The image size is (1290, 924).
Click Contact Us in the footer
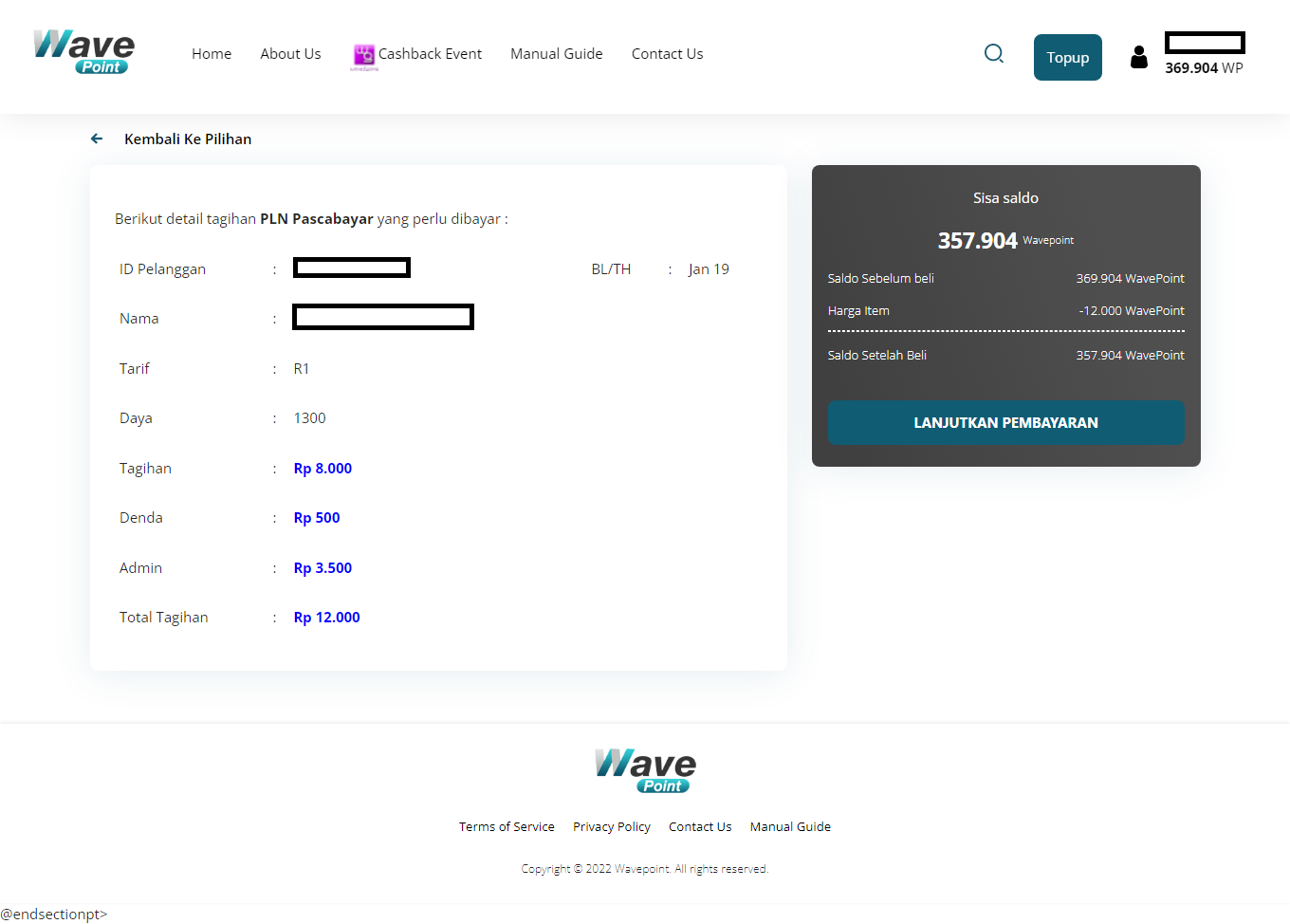coord(700,827)
